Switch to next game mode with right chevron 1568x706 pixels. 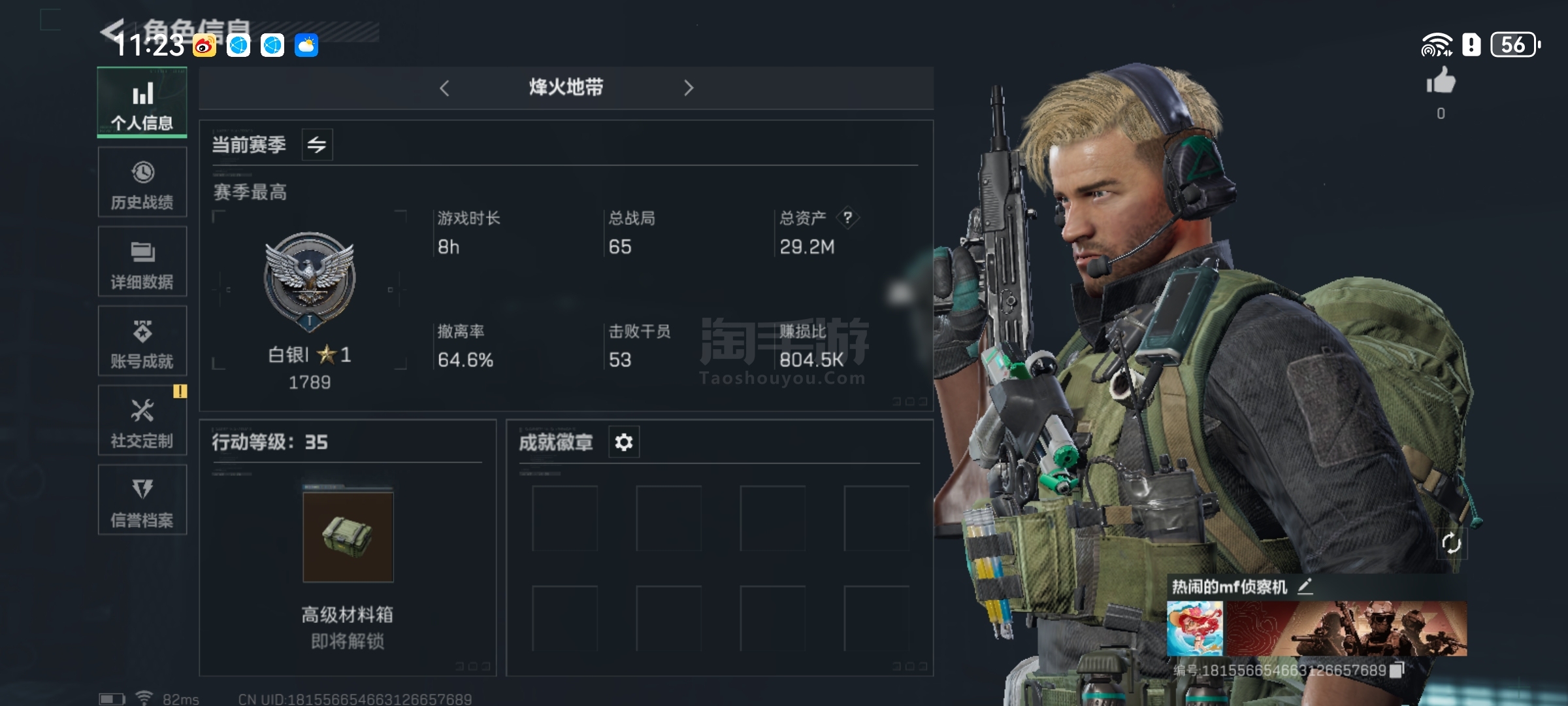point(688,88)
